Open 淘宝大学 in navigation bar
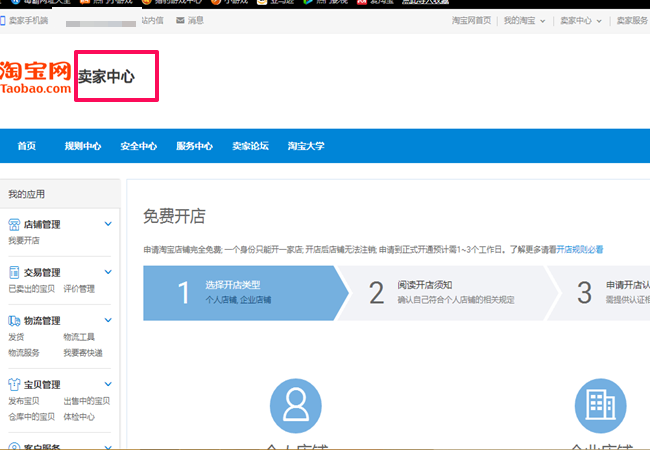Screen dimensions: 650x450 pos(306,146)
